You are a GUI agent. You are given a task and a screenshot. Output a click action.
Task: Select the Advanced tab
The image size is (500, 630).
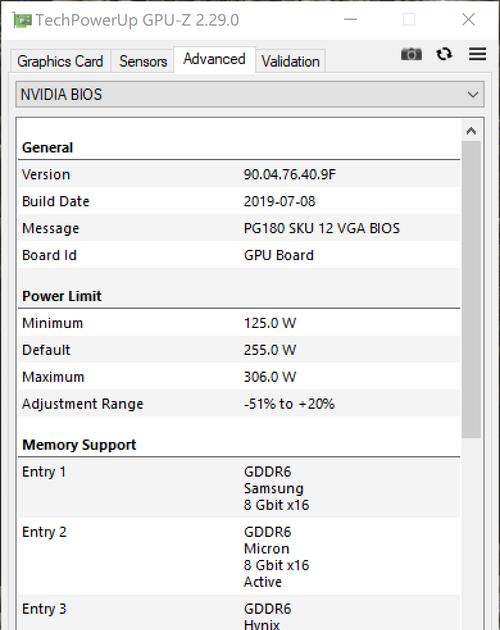click(x=214, y=59)
